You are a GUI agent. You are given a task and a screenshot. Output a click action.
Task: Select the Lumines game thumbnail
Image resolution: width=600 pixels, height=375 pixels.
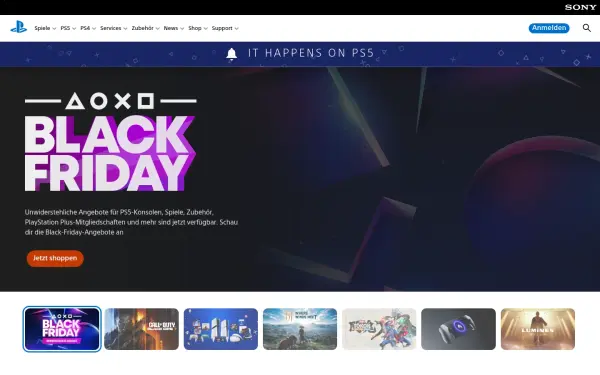pos(538,329)
